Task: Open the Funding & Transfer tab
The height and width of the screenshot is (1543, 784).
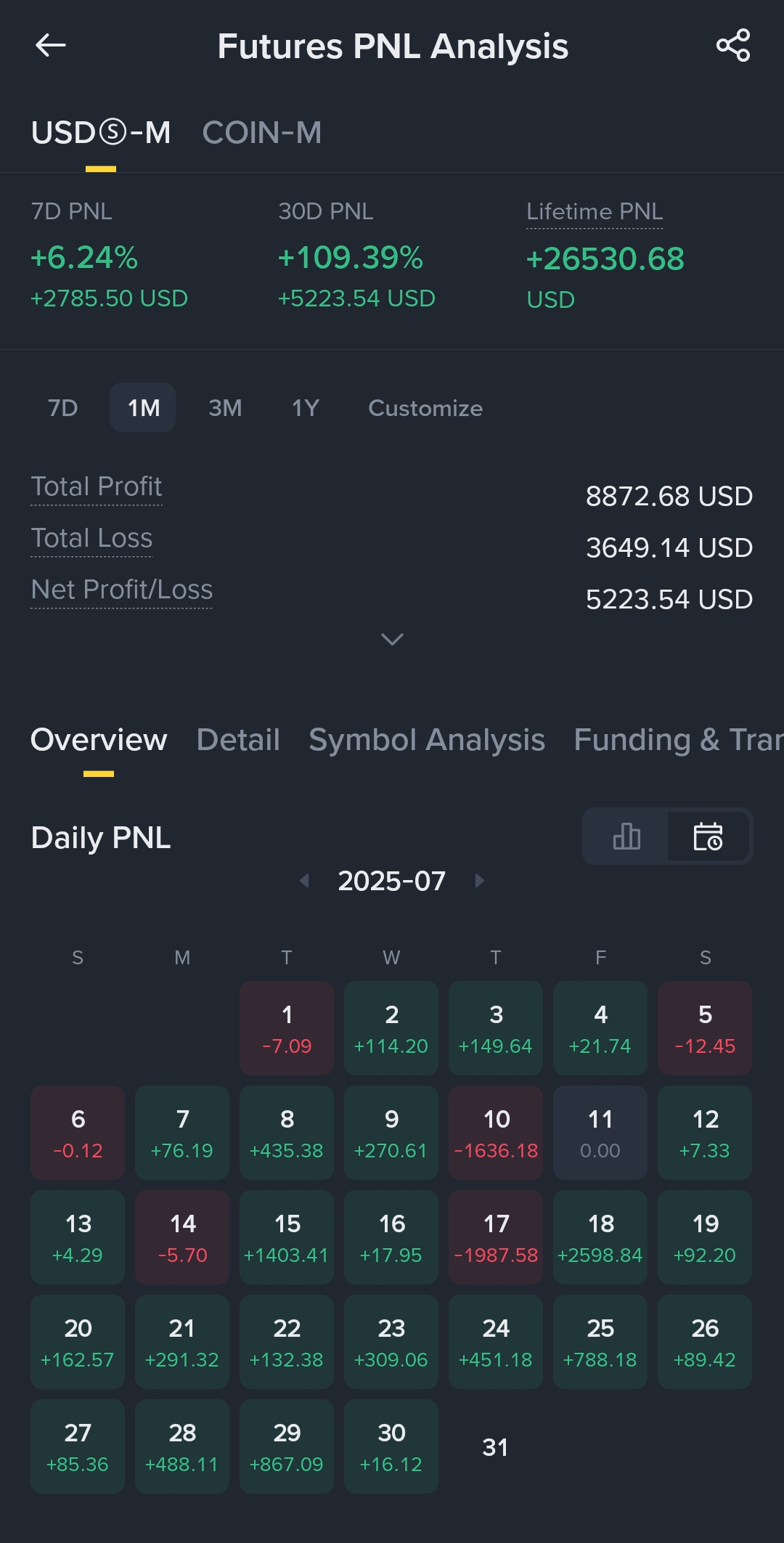Action: pos(678,740)
